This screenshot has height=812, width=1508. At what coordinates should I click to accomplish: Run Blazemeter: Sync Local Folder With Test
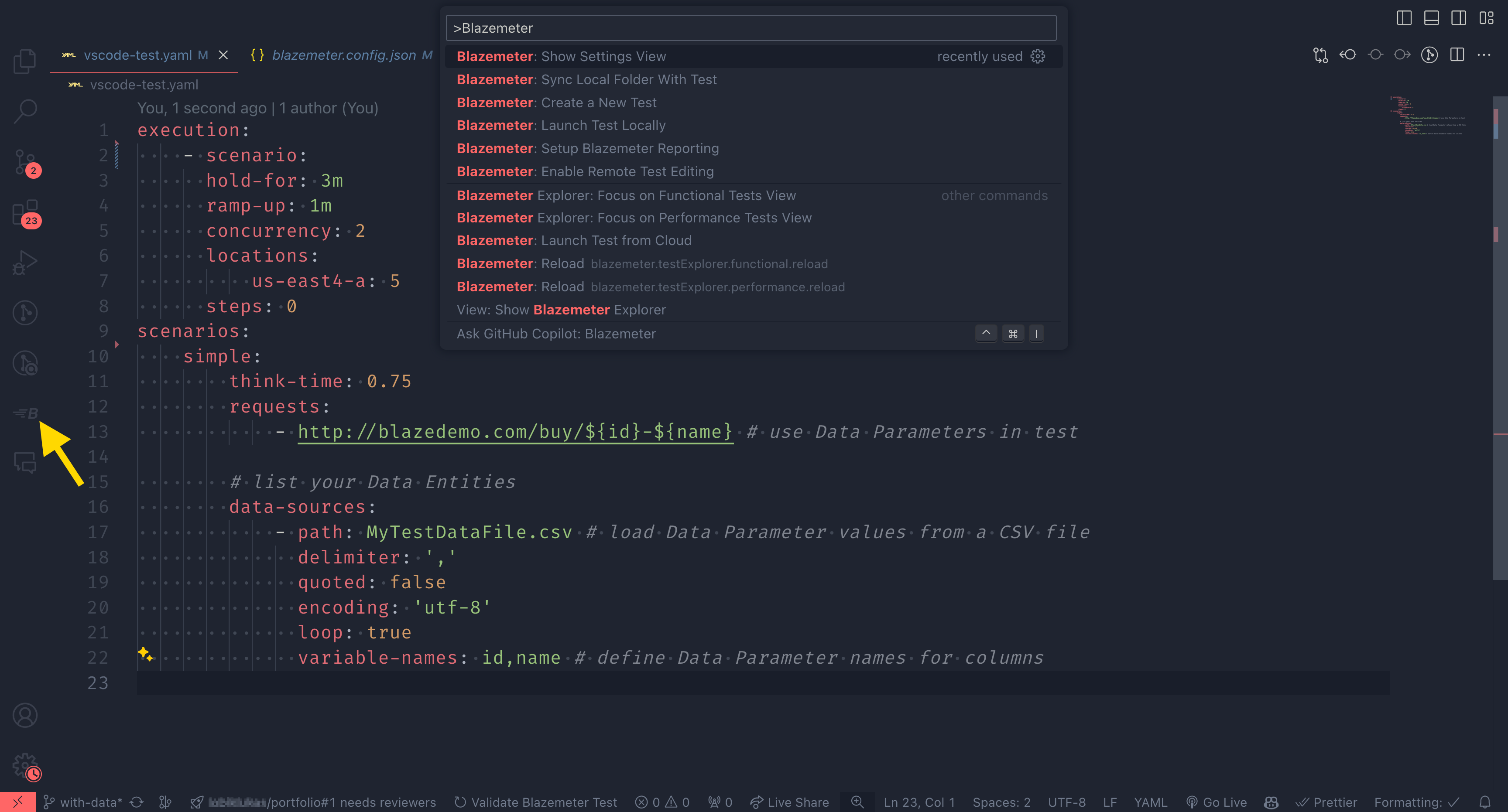(754, 79)
